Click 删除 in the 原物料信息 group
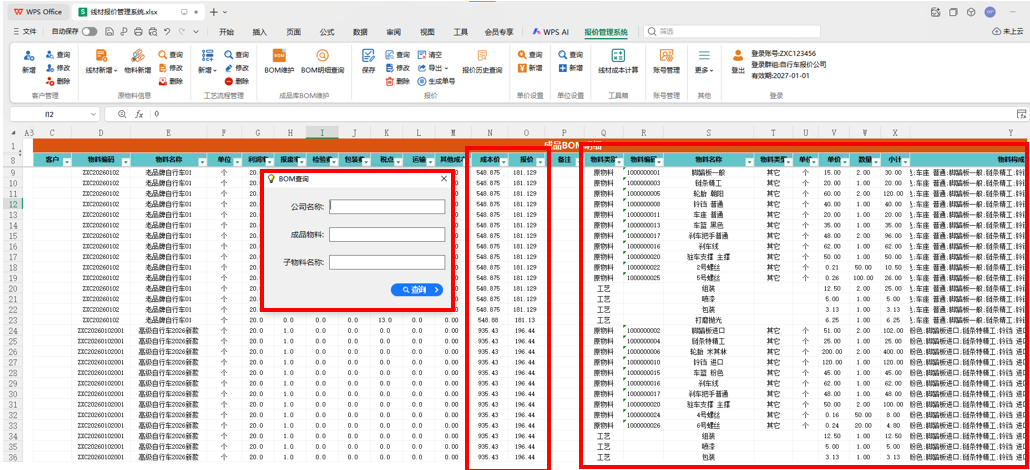Screen dimensions: 1030x470 [x=170, y=82]
